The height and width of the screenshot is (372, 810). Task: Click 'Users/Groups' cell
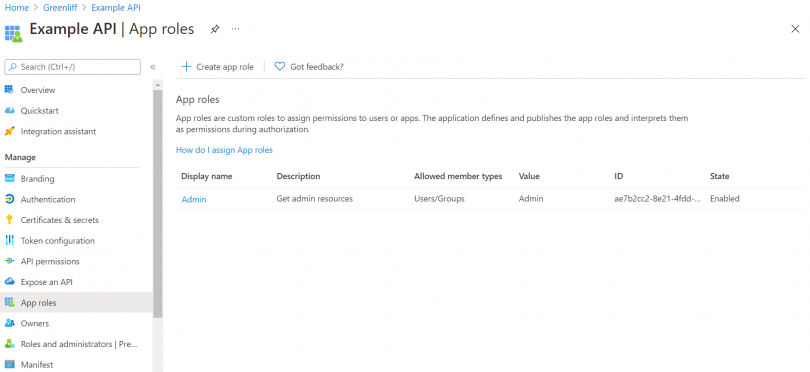pos(439,198)
